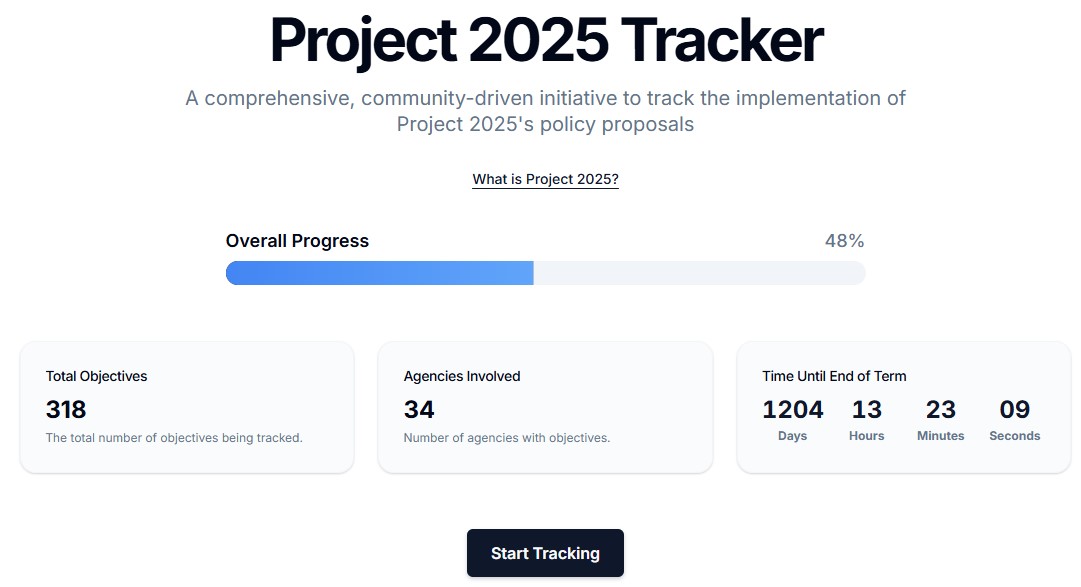Click the 13 hours countdown value
The height and width of the screenshot is (587, 1081).
coord(867,409)
